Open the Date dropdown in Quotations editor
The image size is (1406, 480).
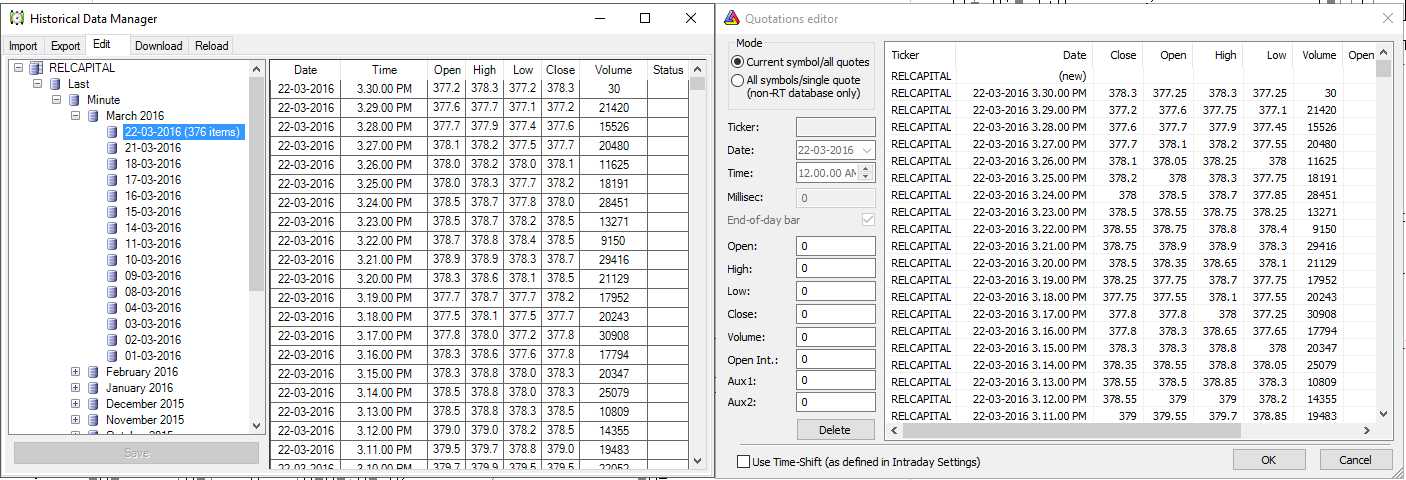point(866,150)
